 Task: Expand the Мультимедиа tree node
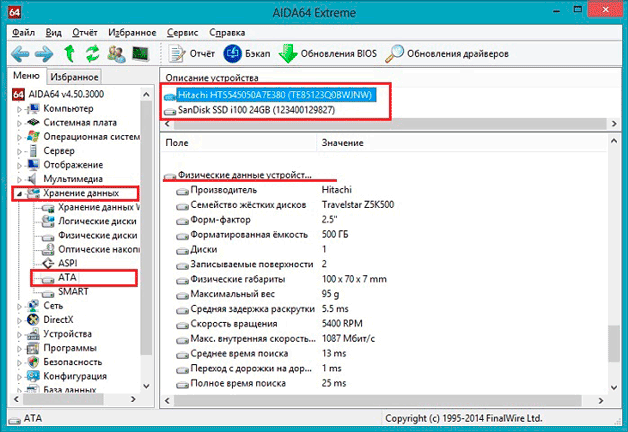coord(19,179)
